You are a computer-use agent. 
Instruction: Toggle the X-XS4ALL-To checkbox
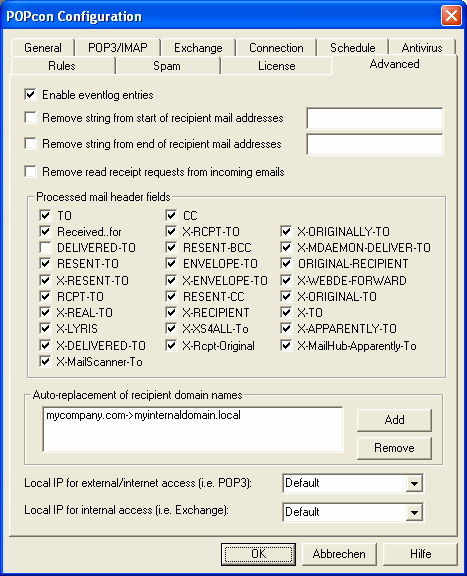pyautogui.click(x=171, y=328)
